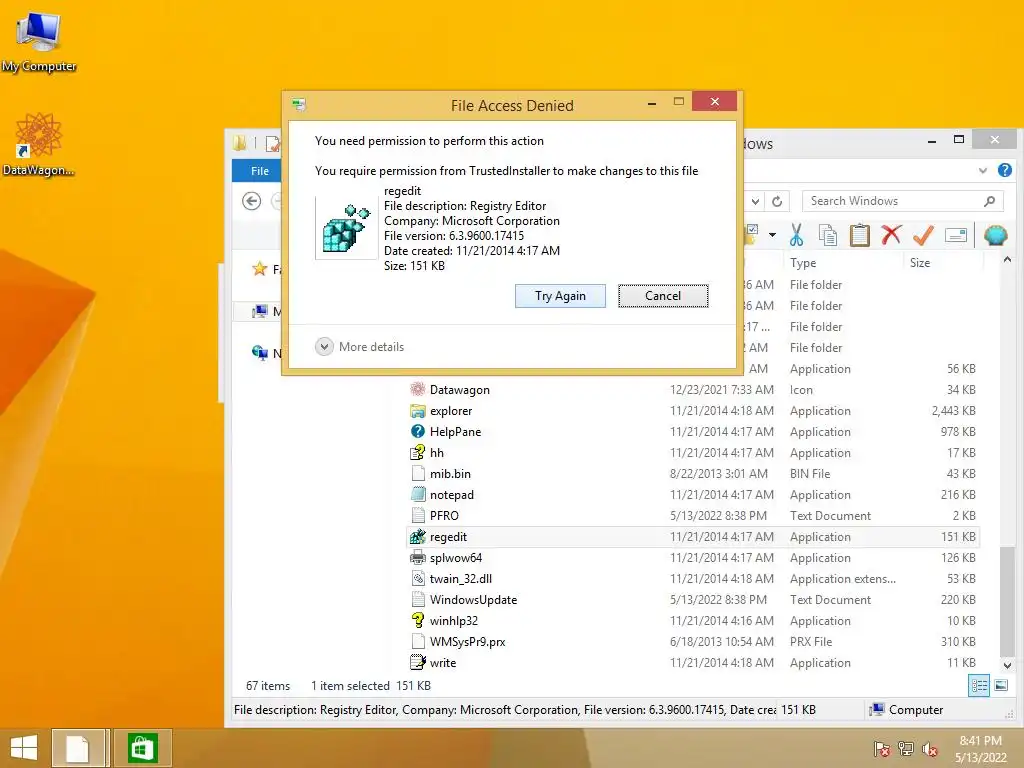Click network tray icon
The height and width of the screenshot is (768, 1024).
(906, 749)
